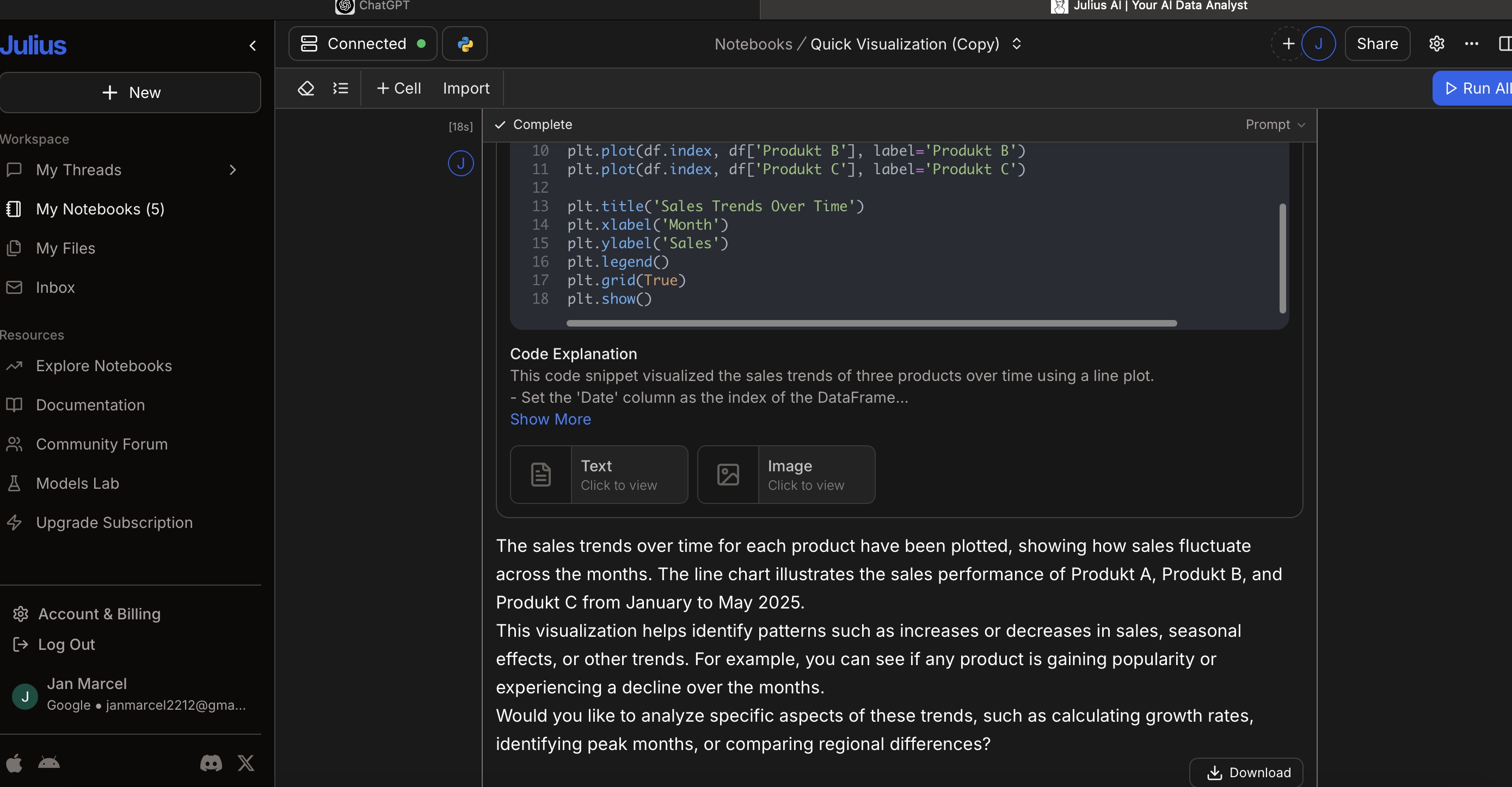The image size is (1512, 787).
Task: Create a New thread or notebook
Action: [x=130, y=92]
